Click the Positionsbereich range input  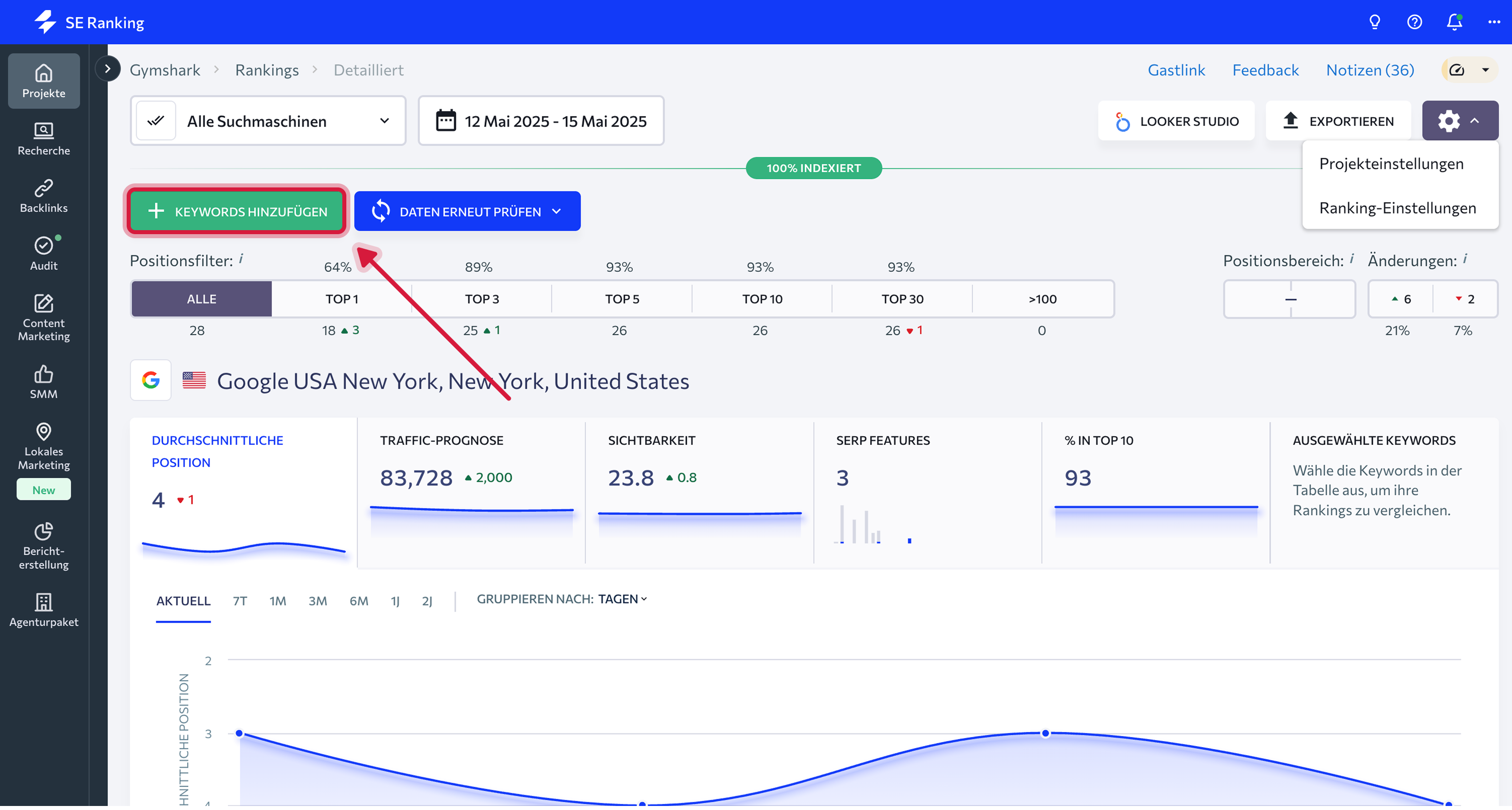click(x=1289, y=299)
